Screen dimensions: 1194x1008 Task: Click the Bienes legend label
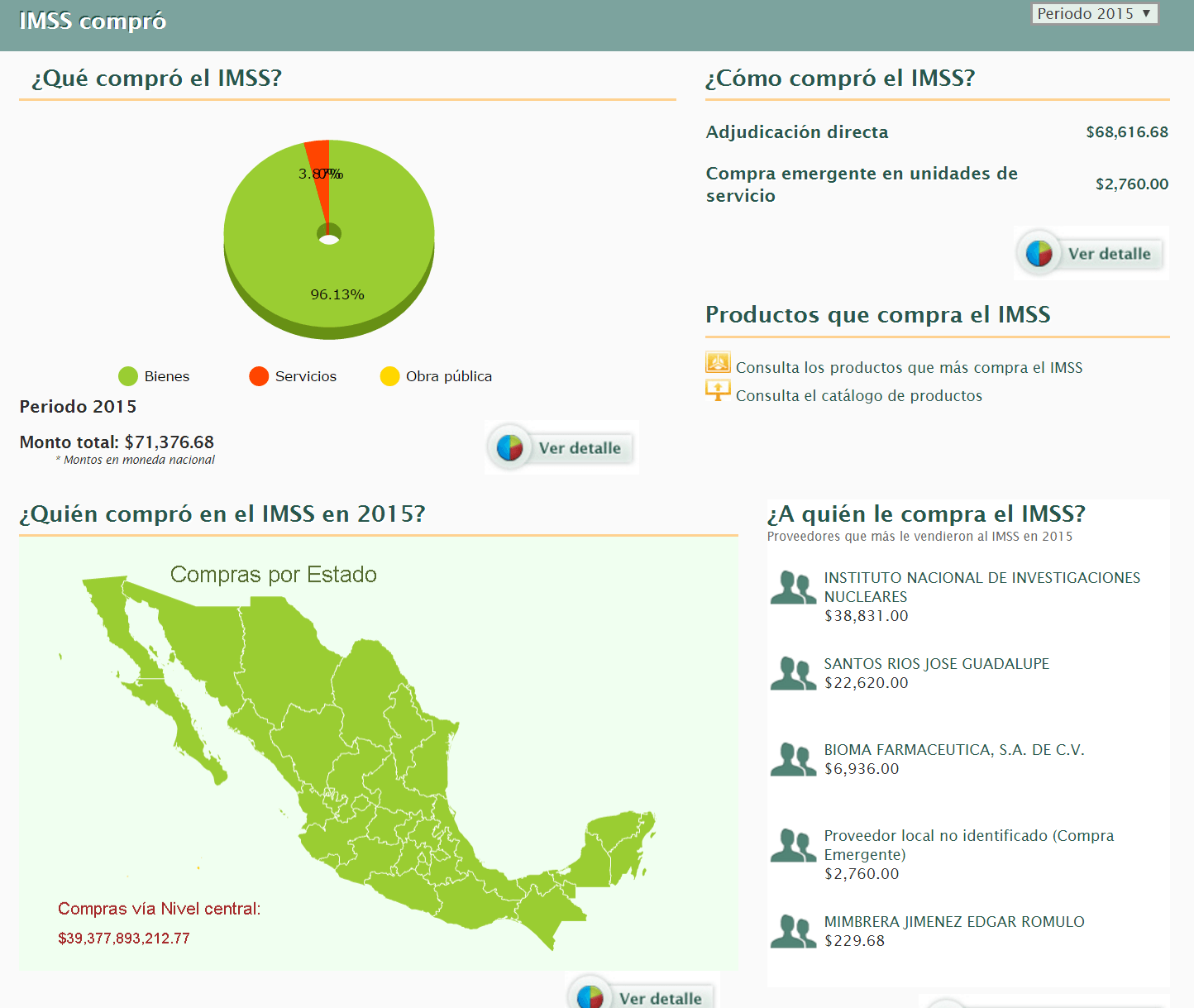click(167, 376)
